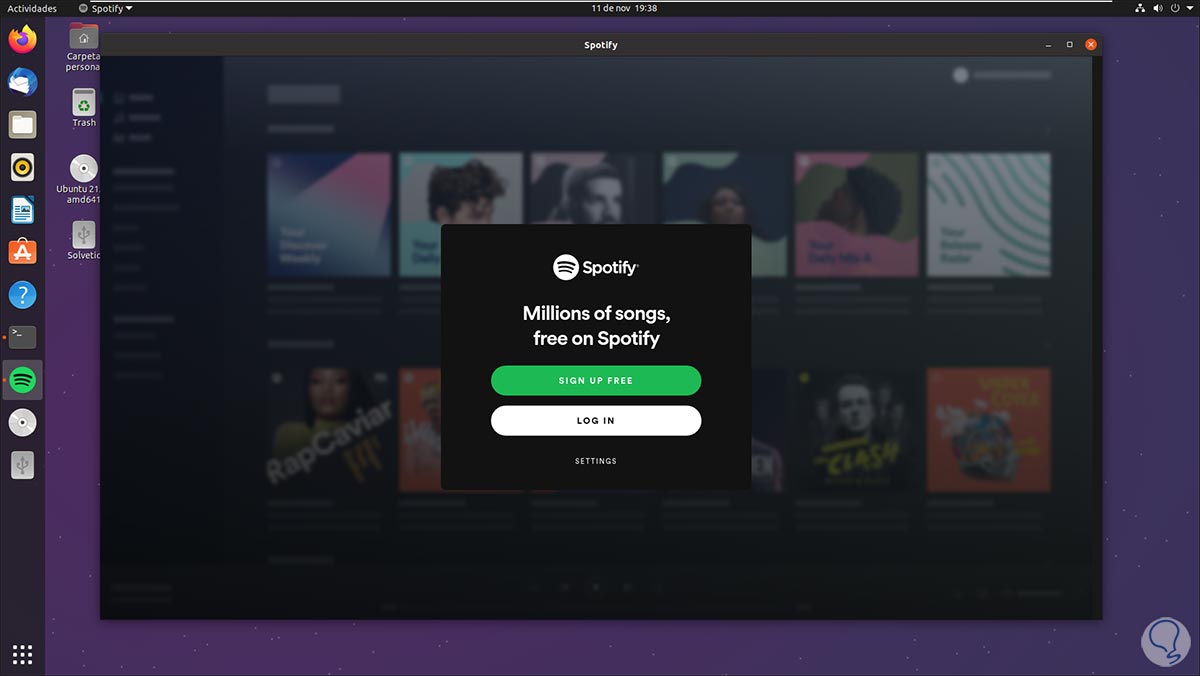Viewport: 1200px width, 676px height.
Task: Maximize the Spotify window
Action: click(x=1070, y=45)
